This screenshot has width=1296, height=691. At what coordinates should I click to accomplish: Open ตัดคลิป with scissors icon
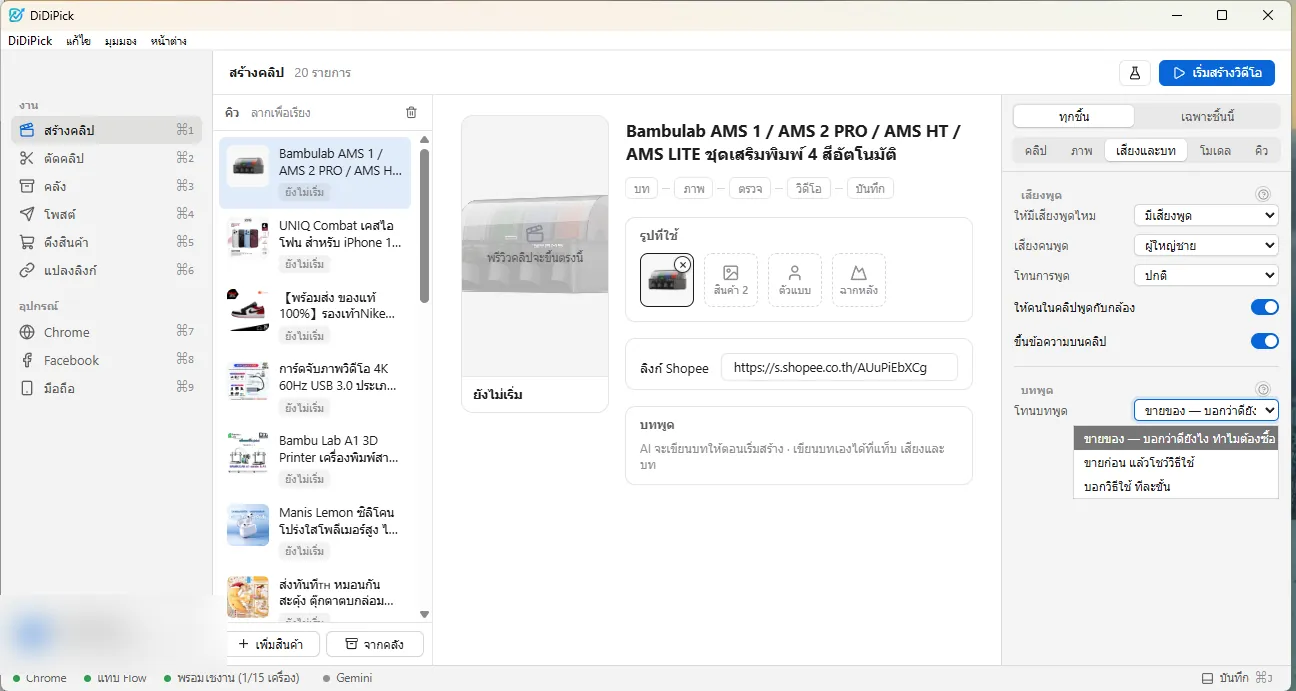[x=106, y=158]
